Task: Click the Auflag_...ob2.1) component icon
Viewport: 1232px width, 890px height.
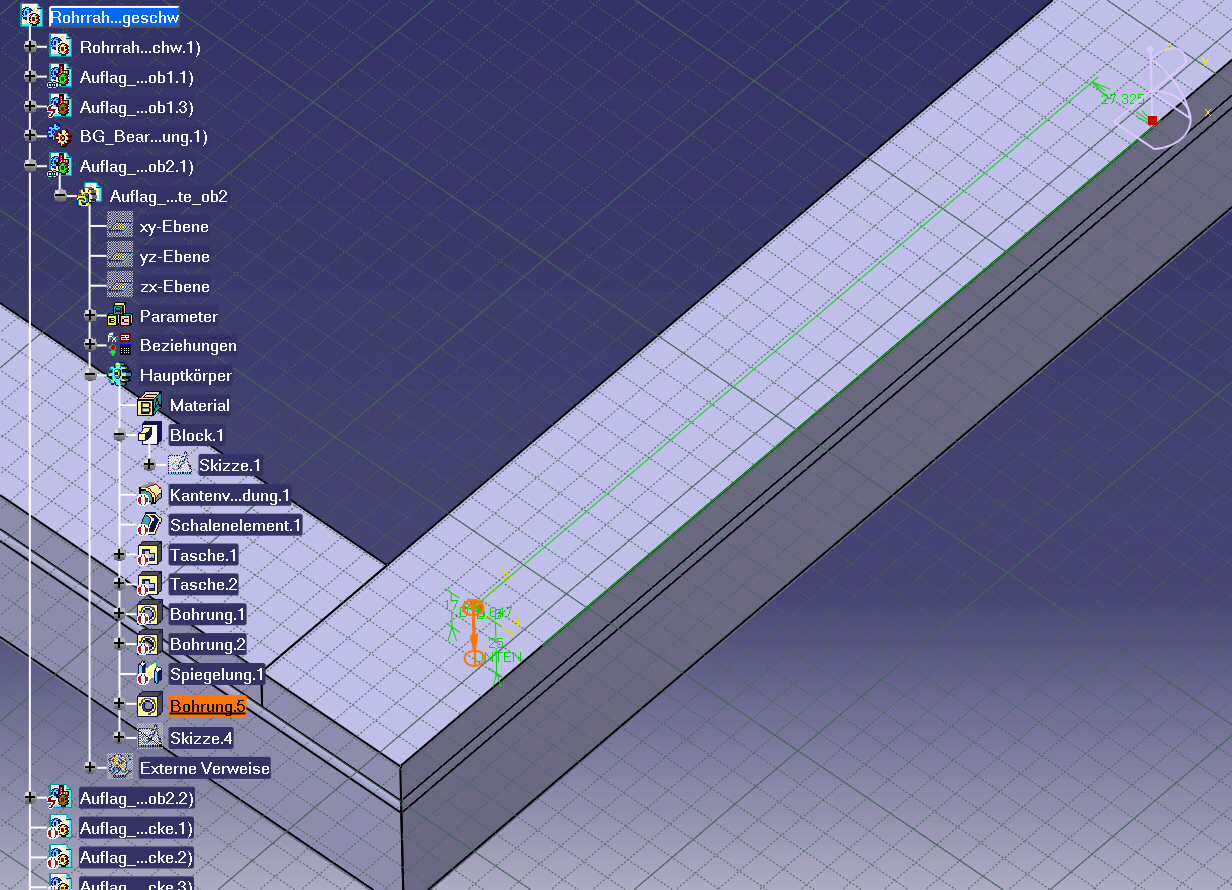Action: [60, 166]
